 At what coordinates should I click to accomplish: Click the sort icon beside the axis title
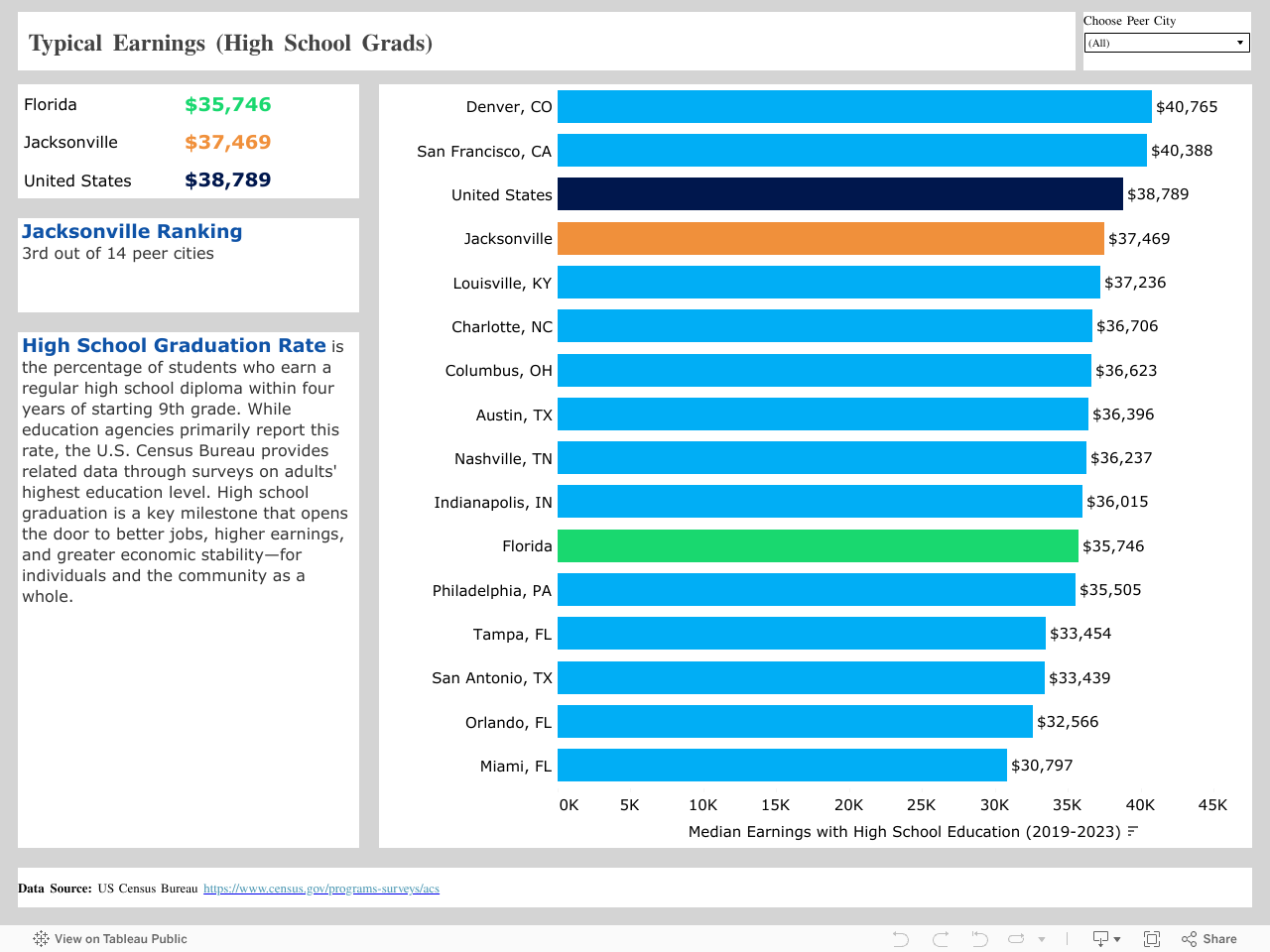pos(1131,833)
